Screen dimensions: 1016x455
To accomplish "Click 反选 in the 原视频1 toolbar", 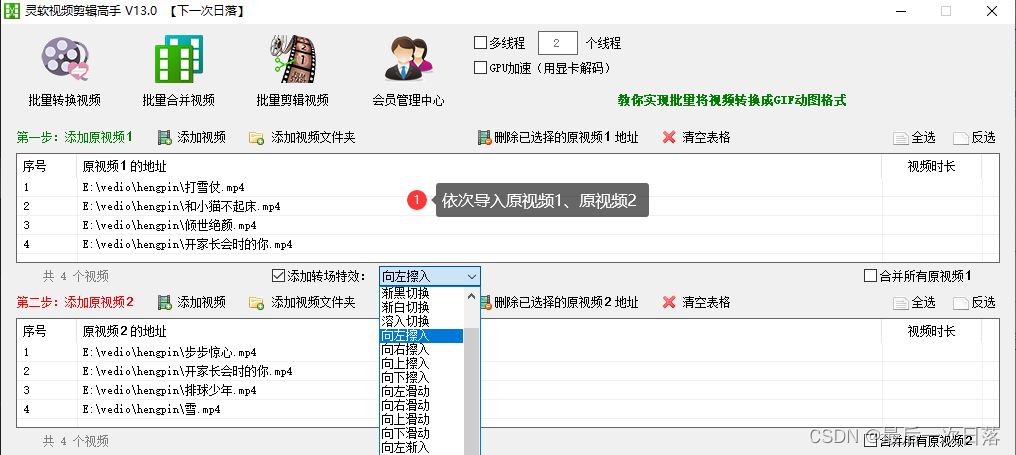I will [x=974, y=137].
